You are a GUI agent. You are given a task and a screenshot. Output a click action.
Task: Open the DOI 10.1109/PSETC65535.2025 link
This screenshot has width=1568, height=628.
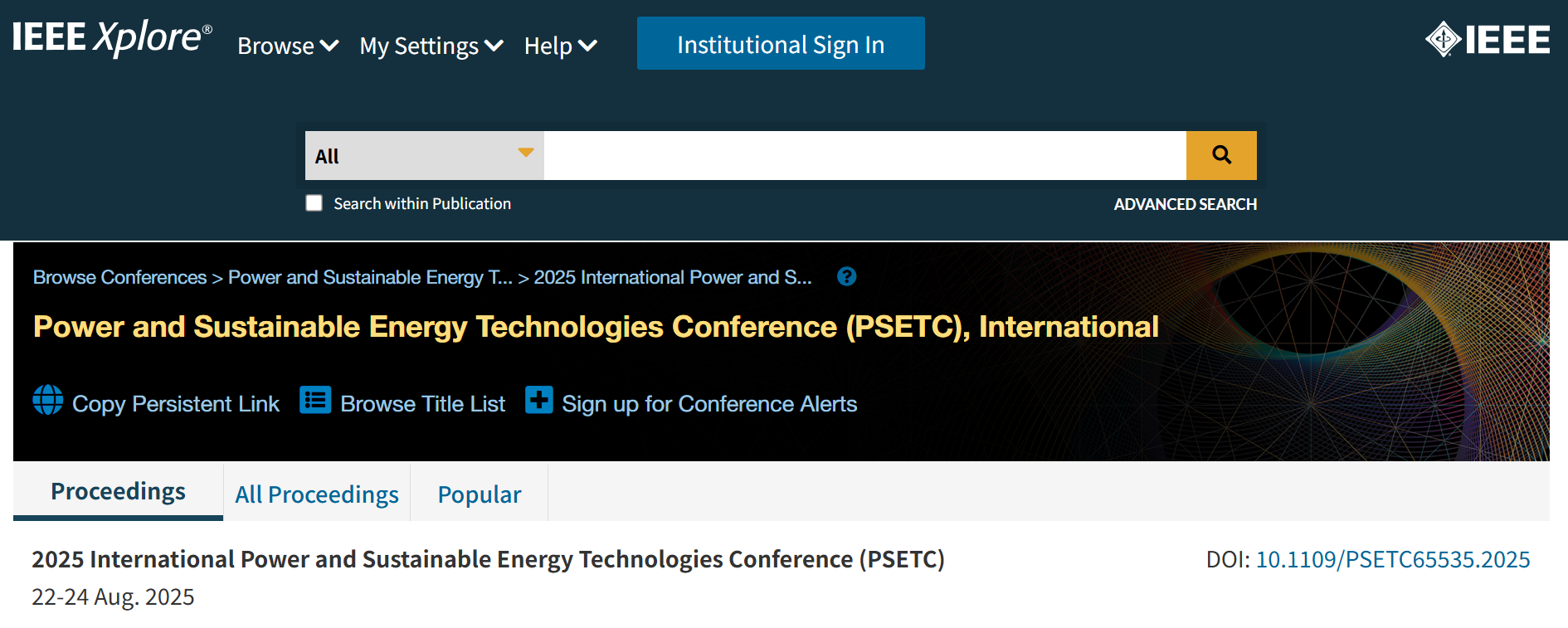pyautogui.click(x=1392, y=560)
